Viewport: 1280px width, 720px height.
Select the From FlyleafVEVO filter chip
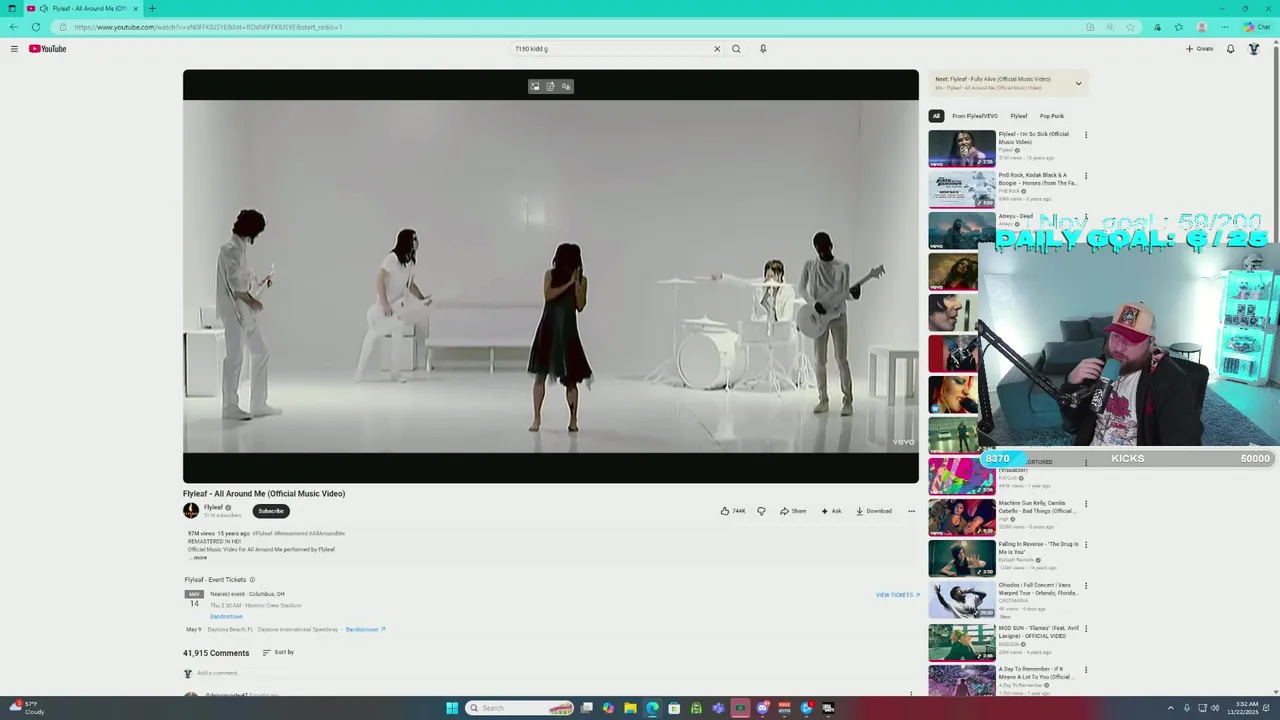tap(975, 116)
